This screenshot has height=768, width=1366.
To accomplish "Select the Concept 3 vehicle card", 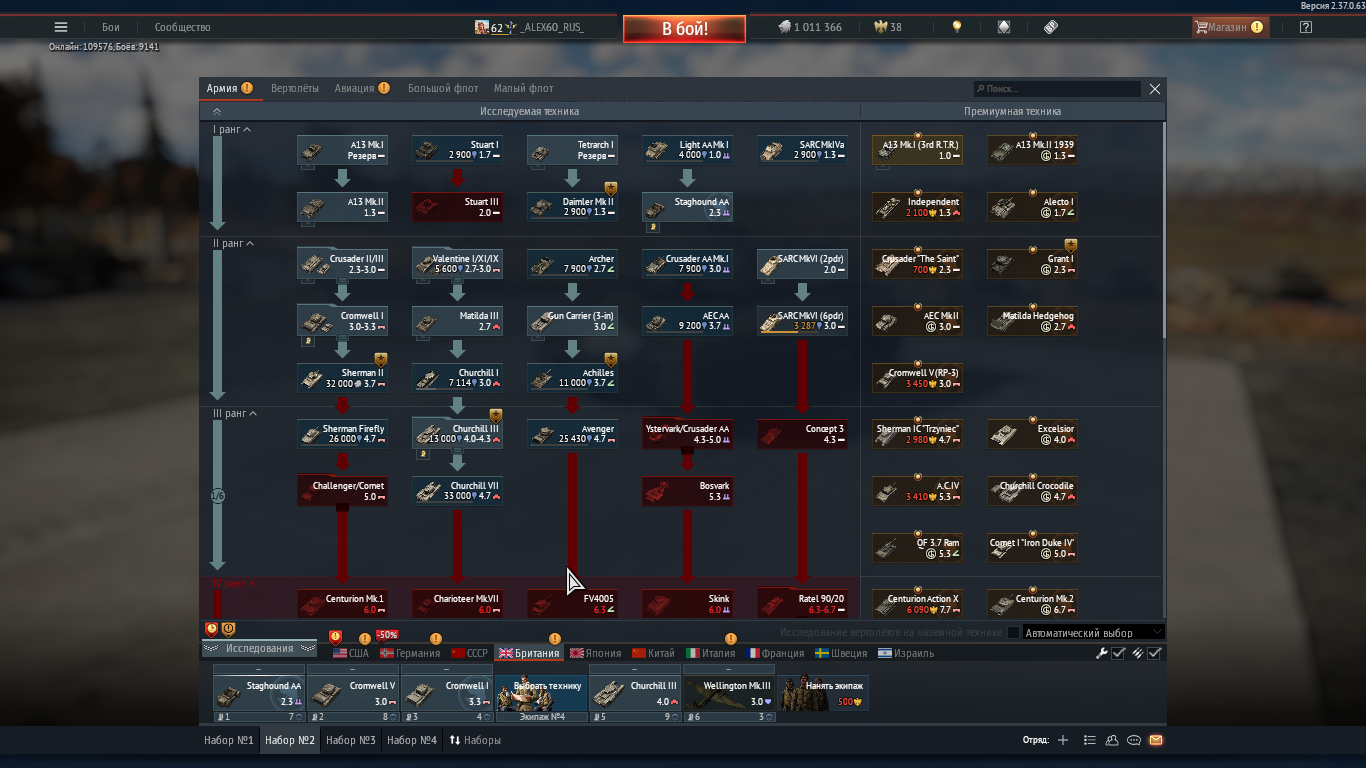I will [x=802, y=434].
